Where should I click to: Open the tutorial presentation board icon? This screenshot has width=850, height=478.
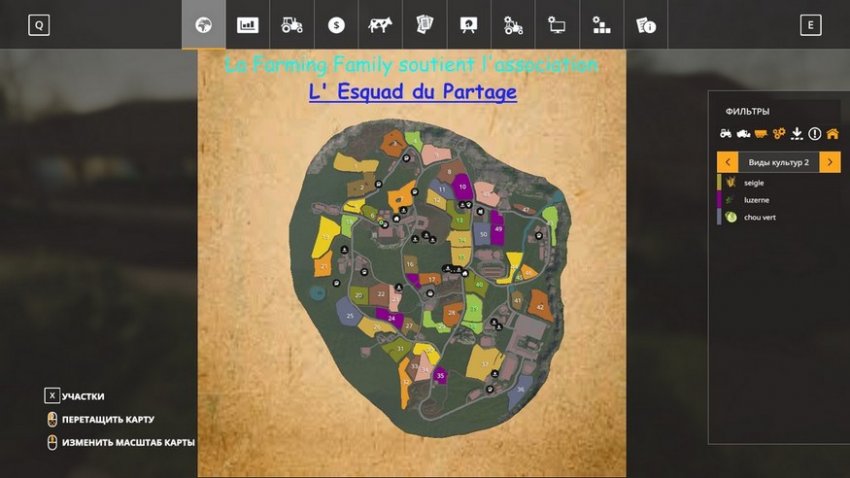tap(468, 25)
